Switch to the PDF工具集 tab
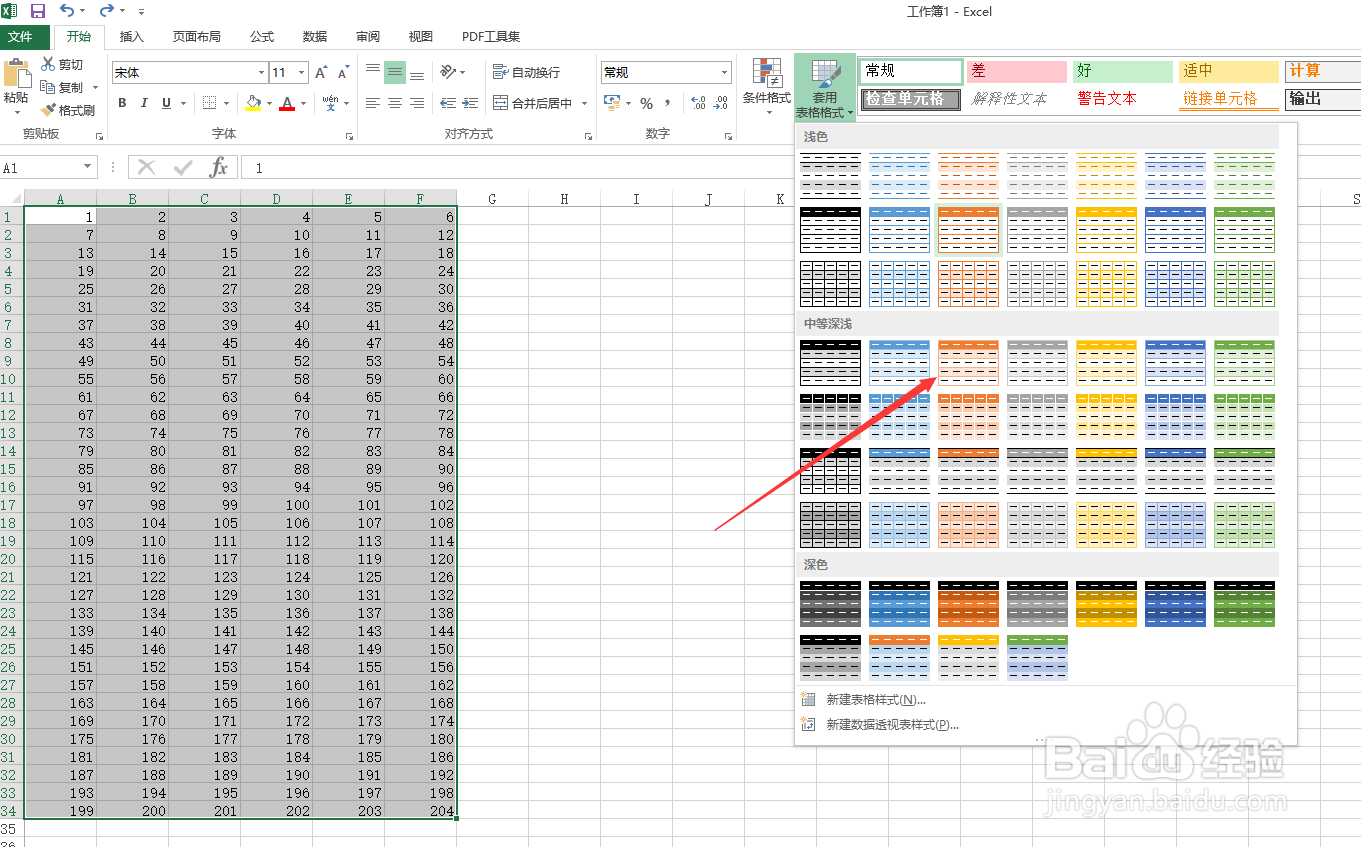 tap(491, 36)
